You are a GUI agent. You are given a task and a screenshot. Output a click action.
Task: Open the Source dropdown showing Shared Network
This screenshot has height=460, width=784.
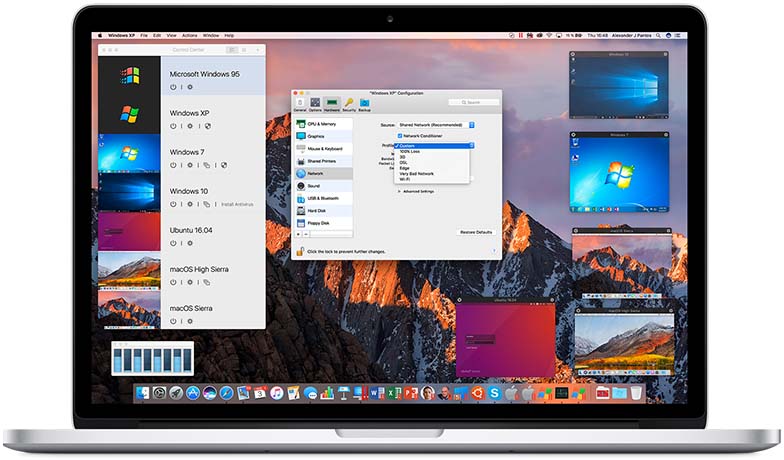(434, 124)
